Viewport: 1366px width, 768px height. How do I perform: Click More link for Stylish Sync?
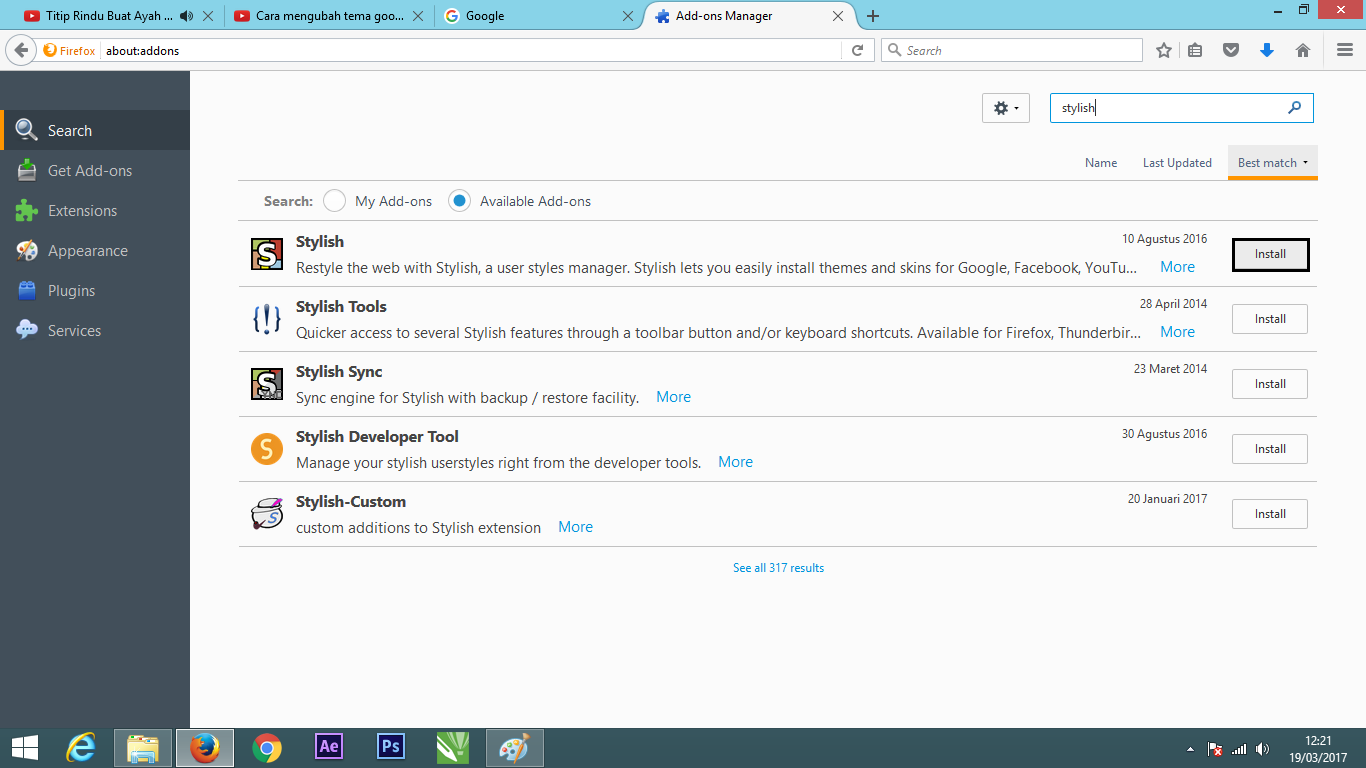pos(673,397)
